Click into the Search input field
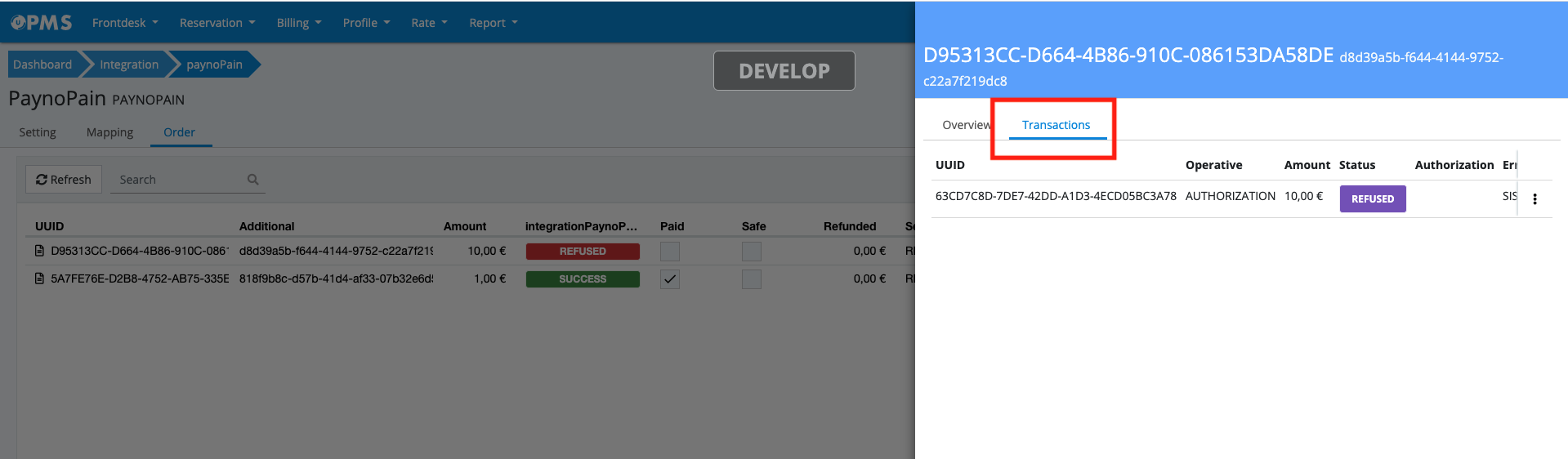Viewport: 1568px width, 459px height. click(180, 180)
